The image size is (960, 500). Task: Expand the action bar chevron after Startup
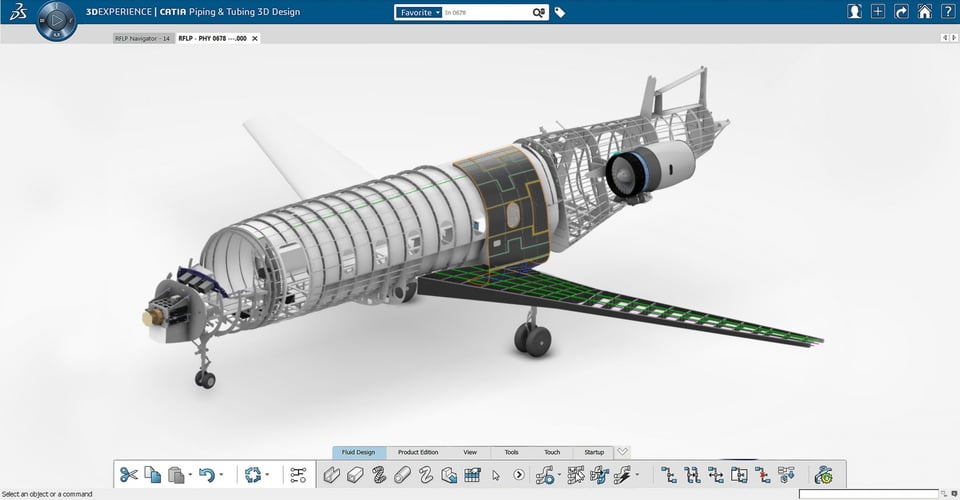(622, 452)
